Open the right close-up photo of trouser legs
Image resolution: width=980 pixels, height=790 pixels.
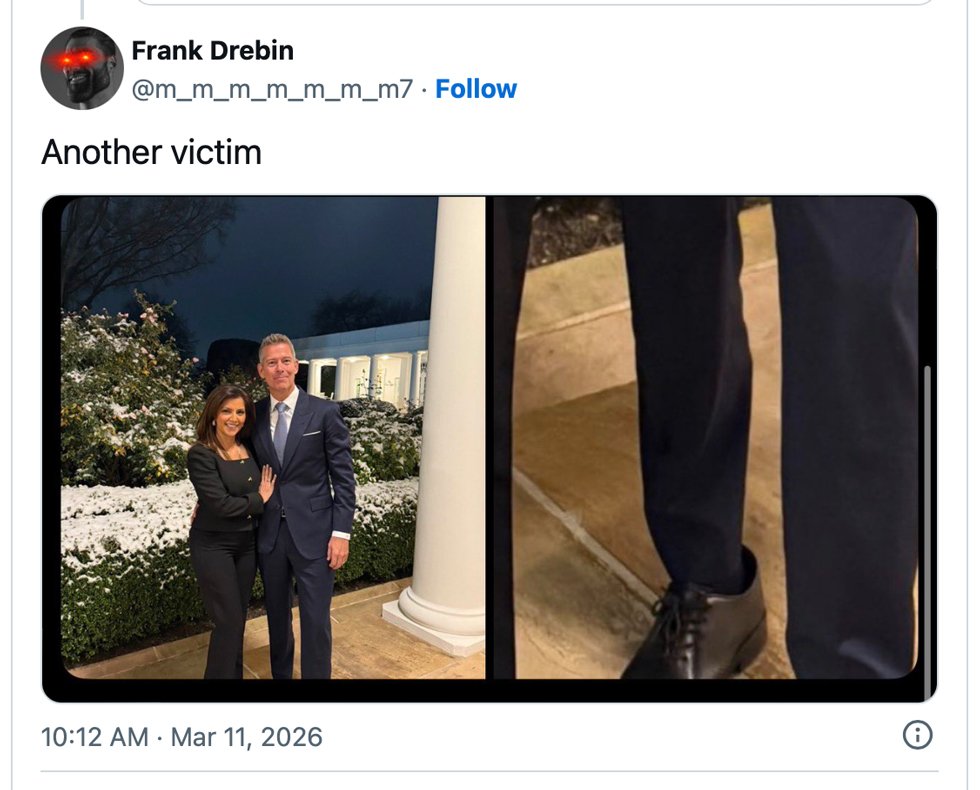[705, 437]
